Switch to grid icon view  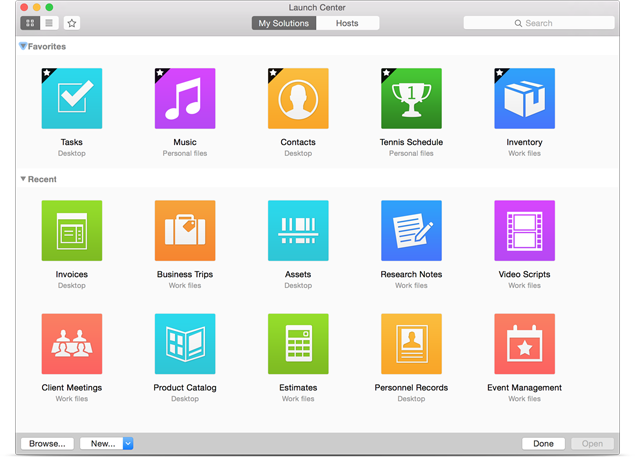pos(30,23)
